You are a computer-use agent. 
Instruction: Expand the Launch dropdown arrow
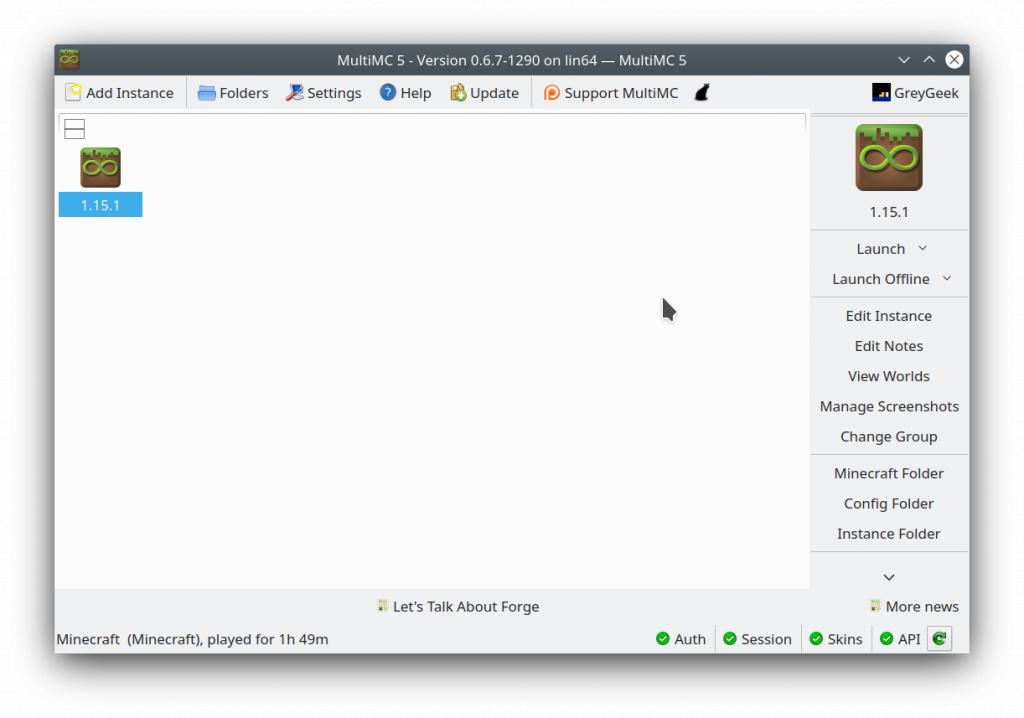pyautogui.click(x=922, y=249)
